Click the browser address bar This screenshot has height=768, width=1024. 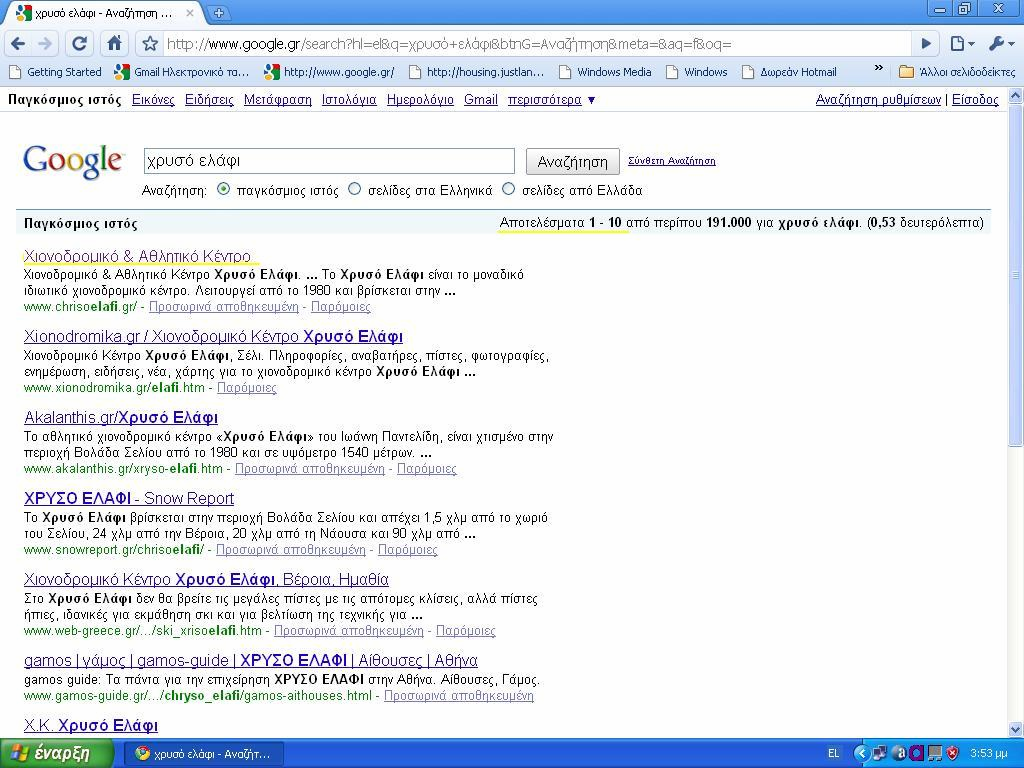(536, 44)
